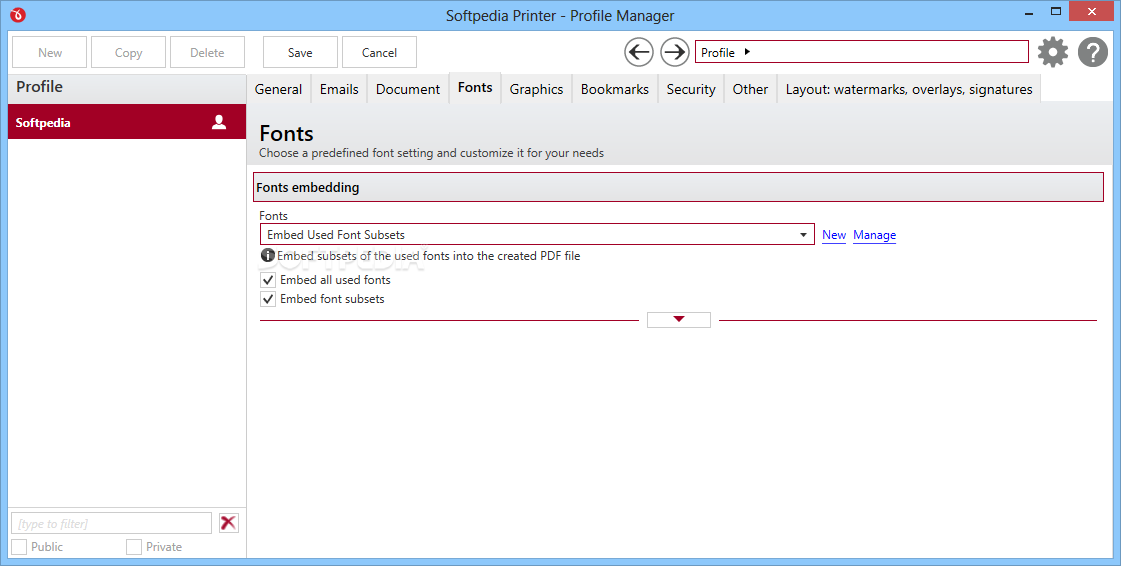The height and width of the screenshot is (566, 1121).
Task: Open the Fonts dropdown Embed Used Font Subsets
Action: (x=537, y=234)
